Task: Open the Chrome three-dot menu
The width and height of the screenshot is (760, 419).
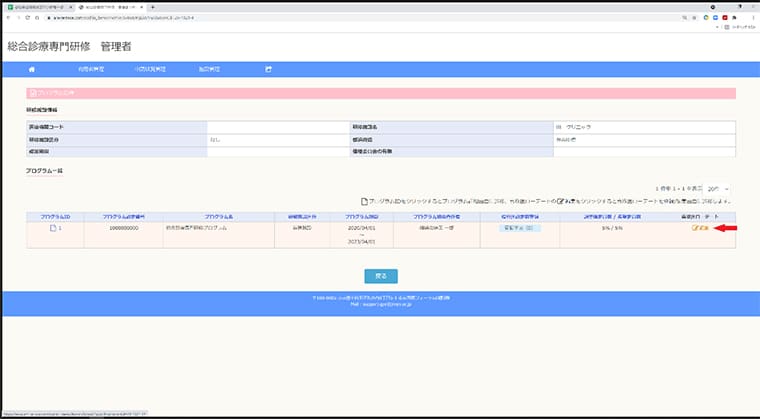Action: (753, 17)
